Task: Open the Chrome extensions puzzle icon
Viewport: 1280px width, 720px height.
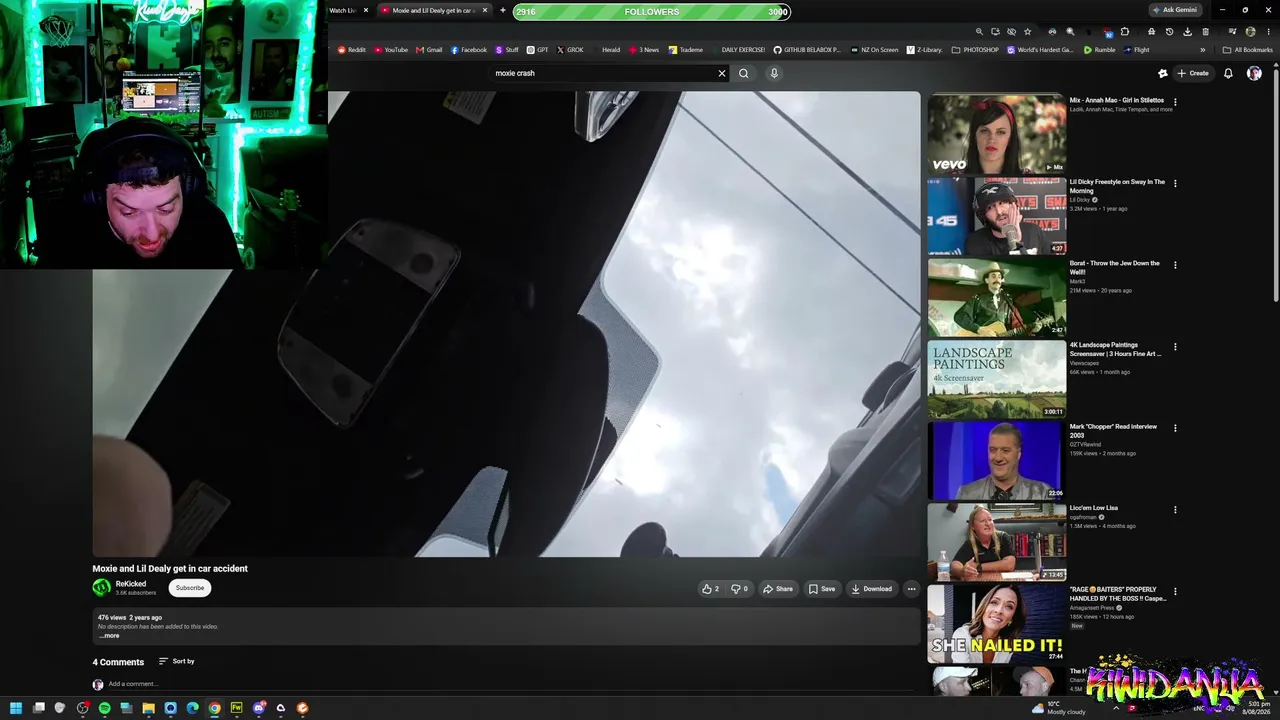Action: [1125, 32]
